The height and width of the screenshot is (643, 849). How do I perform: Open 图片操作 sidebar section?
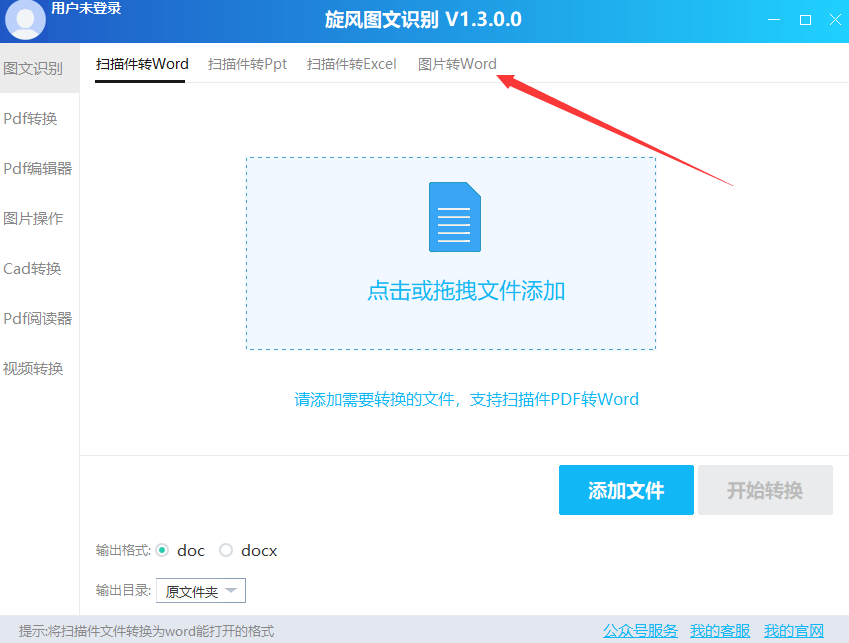coord(40,218)
